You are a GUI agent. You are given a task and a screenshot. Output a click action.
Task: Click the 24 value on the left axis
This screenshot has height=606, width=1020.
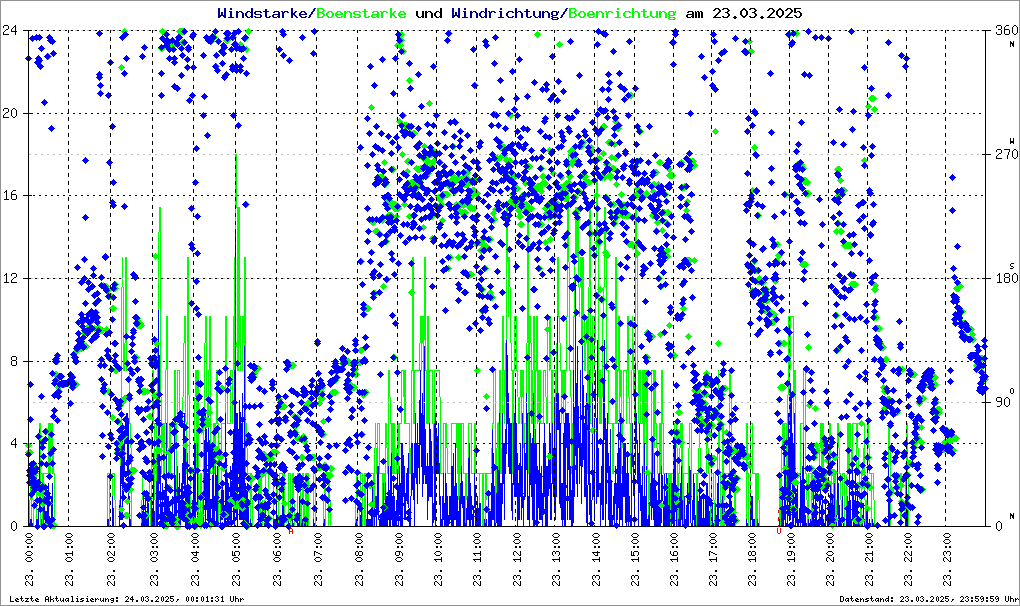click(11, 30)
